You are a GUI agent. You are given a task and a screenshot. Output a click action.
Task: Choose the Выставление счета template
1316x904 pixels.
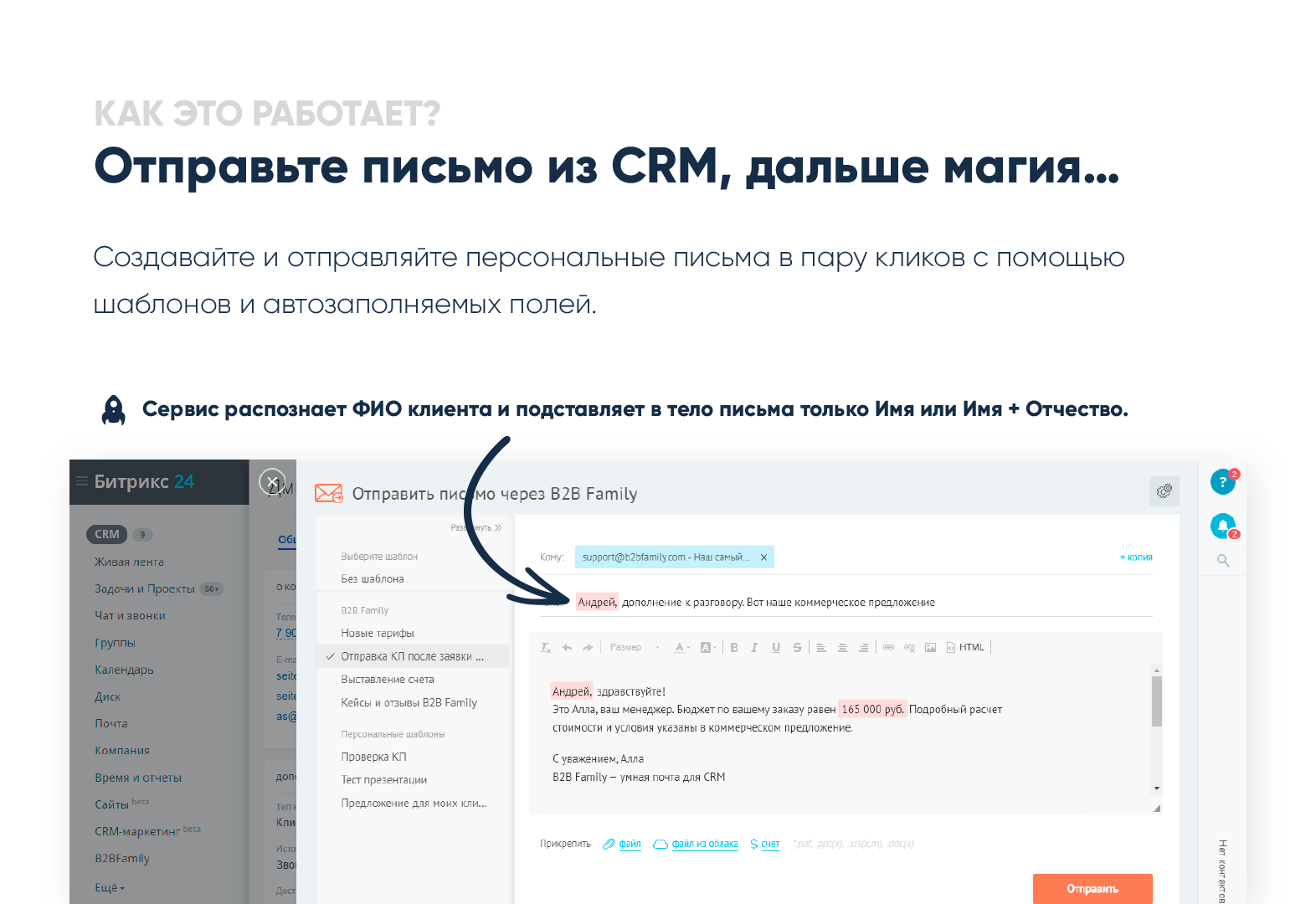(388, 680)
